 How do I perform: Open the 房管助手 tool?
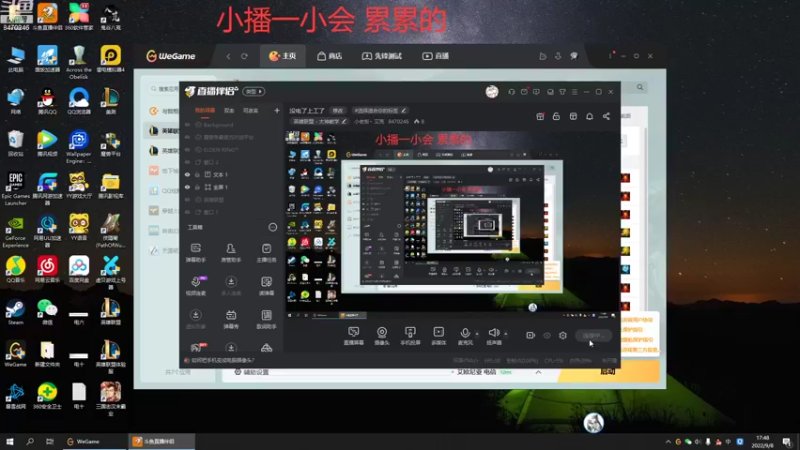(231, 253)
